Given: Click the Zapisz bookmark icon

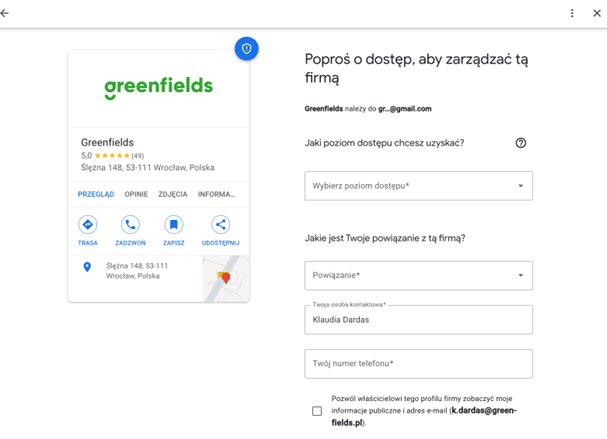Looking at the screenshot, I should [174, 225].
